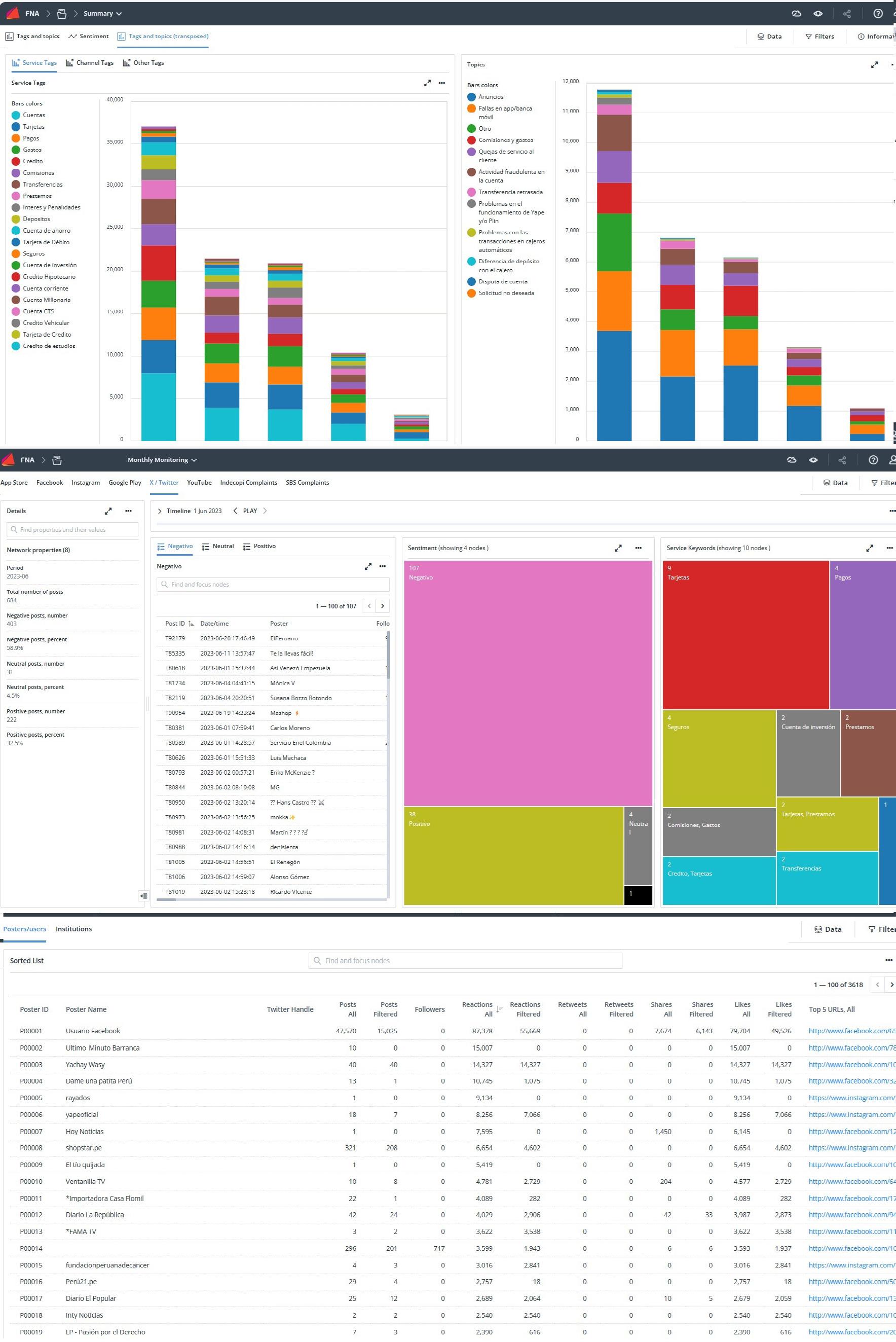This screenshot has height=1342, width=896.
Task: Expand the Sentiment treemap to fullscreen
Action: point(618,548)
